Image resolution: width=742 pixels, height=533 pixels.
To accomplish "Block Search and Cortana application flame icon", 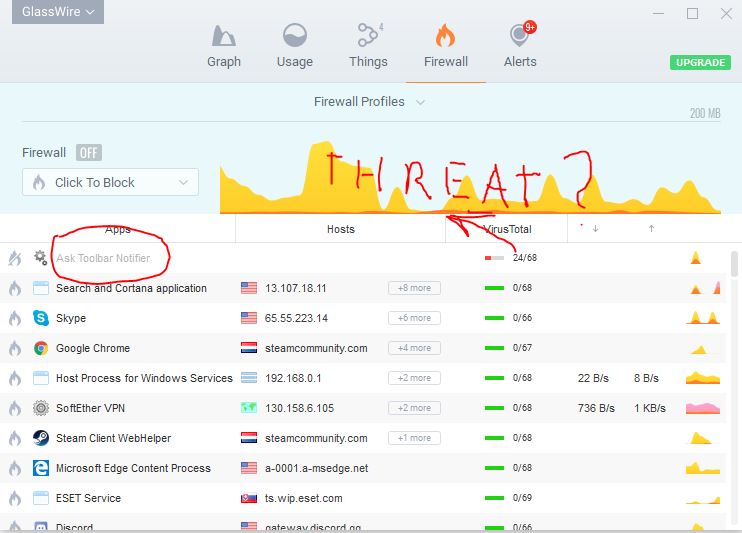I will tap(15, 288).
